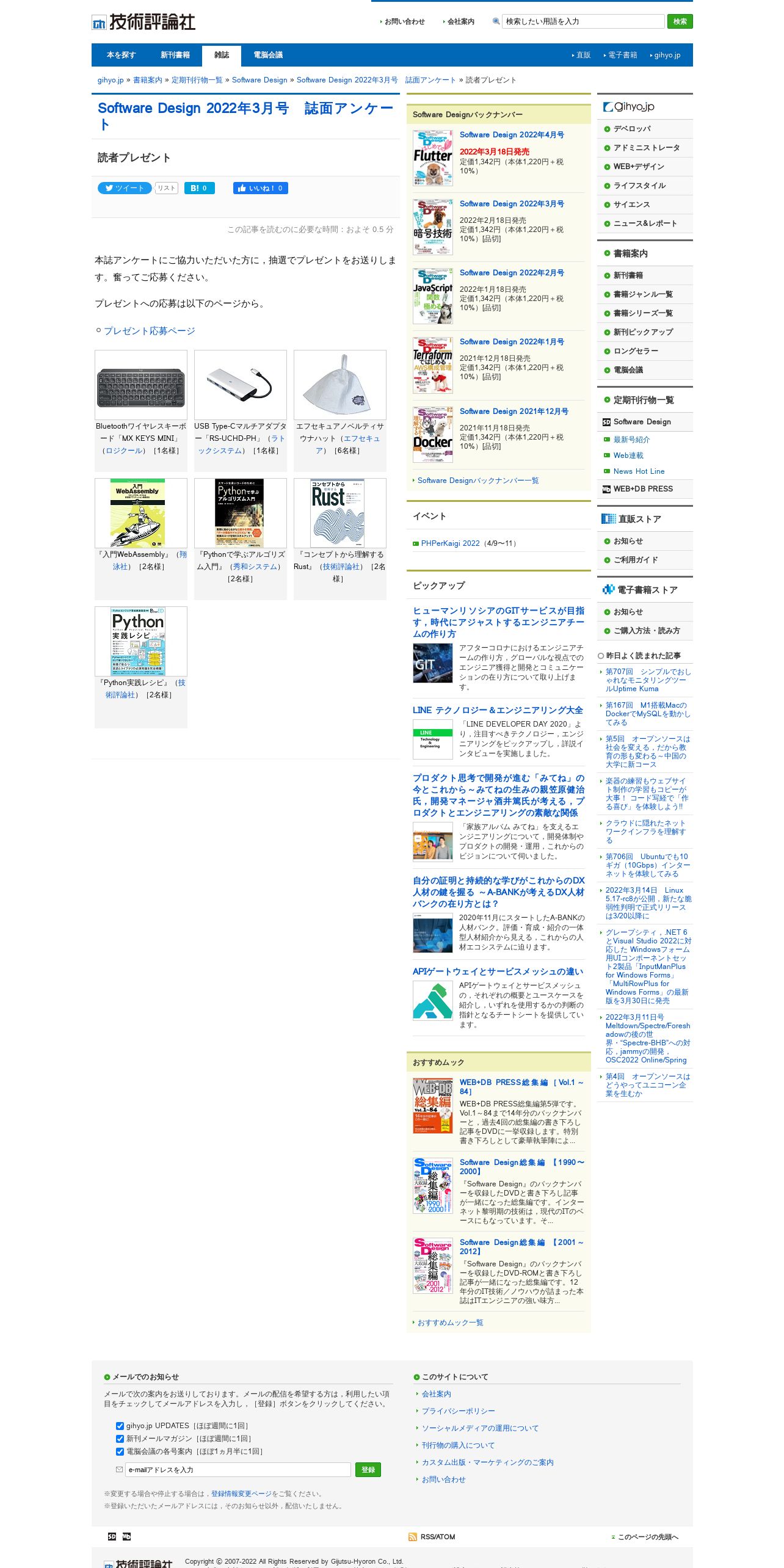Select the 新刊書籍 nav tab

pos(175,55)
